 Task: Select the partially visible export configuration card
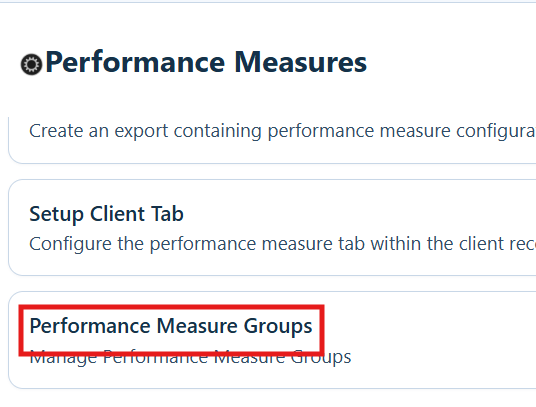click(x=272, y=140)
